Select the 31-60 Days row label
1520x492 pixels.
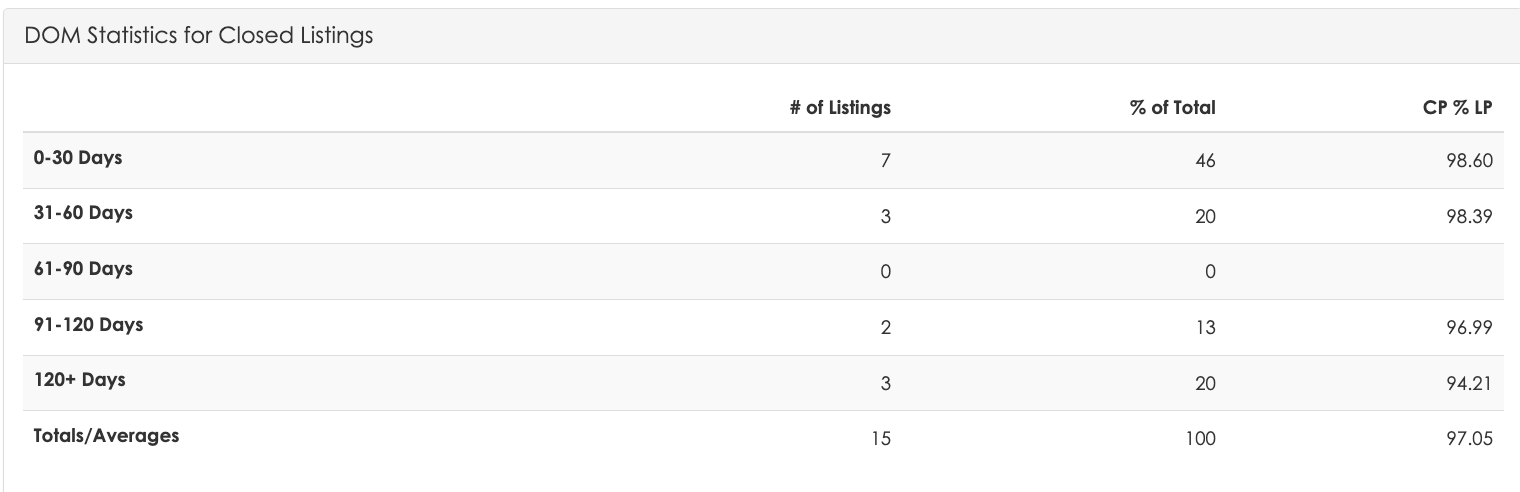click(83, 213)
